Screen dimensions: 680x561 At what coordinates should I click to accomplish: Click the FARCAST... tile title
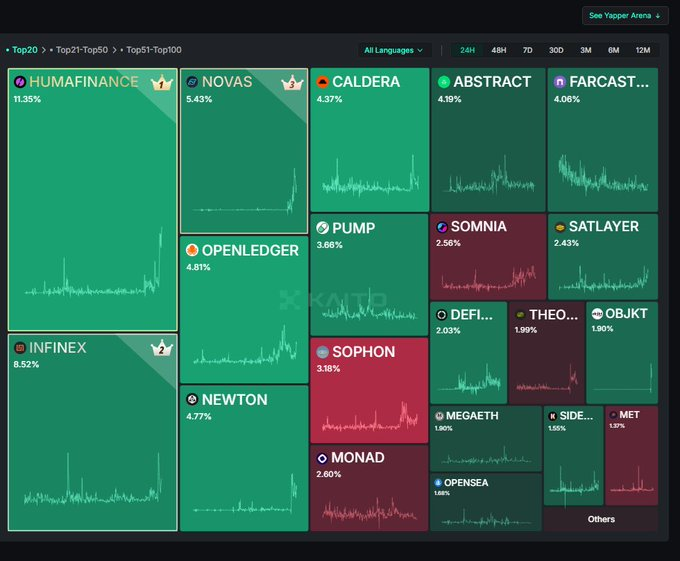(609, 82)
